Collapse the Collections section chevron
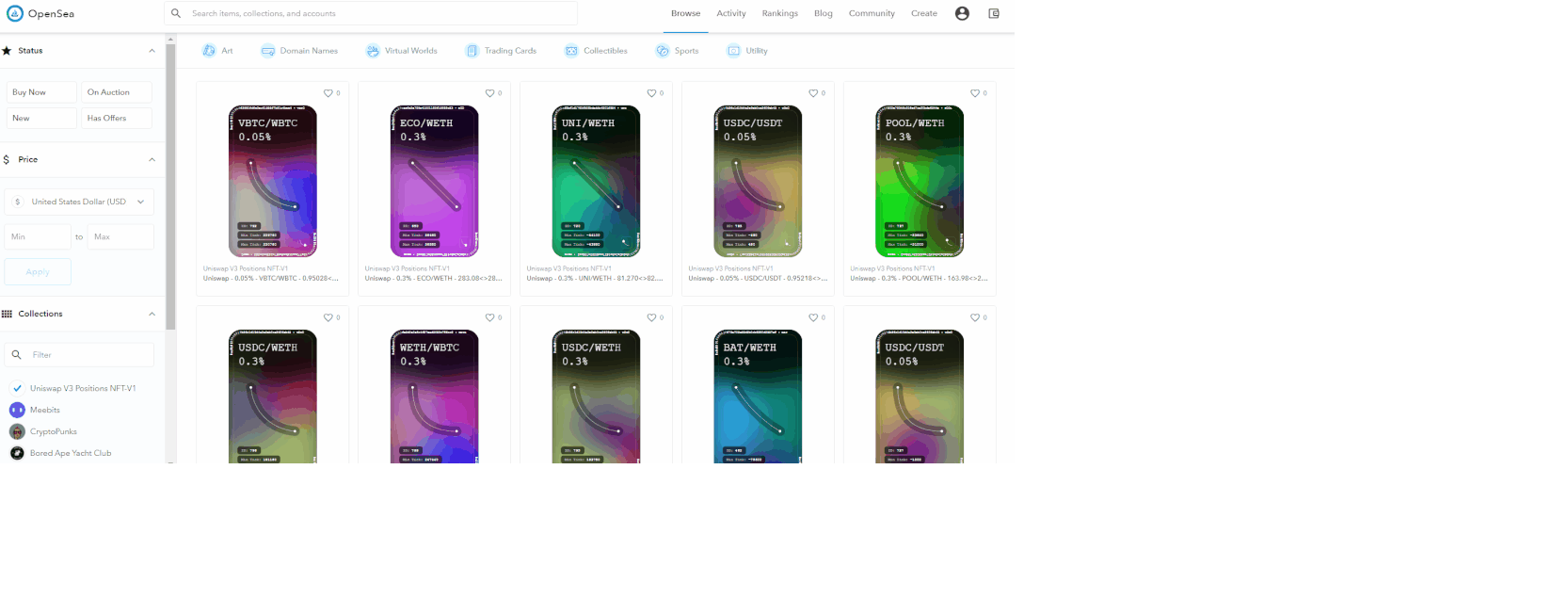Screen dimensions: 1568x599 click(152, 314)
